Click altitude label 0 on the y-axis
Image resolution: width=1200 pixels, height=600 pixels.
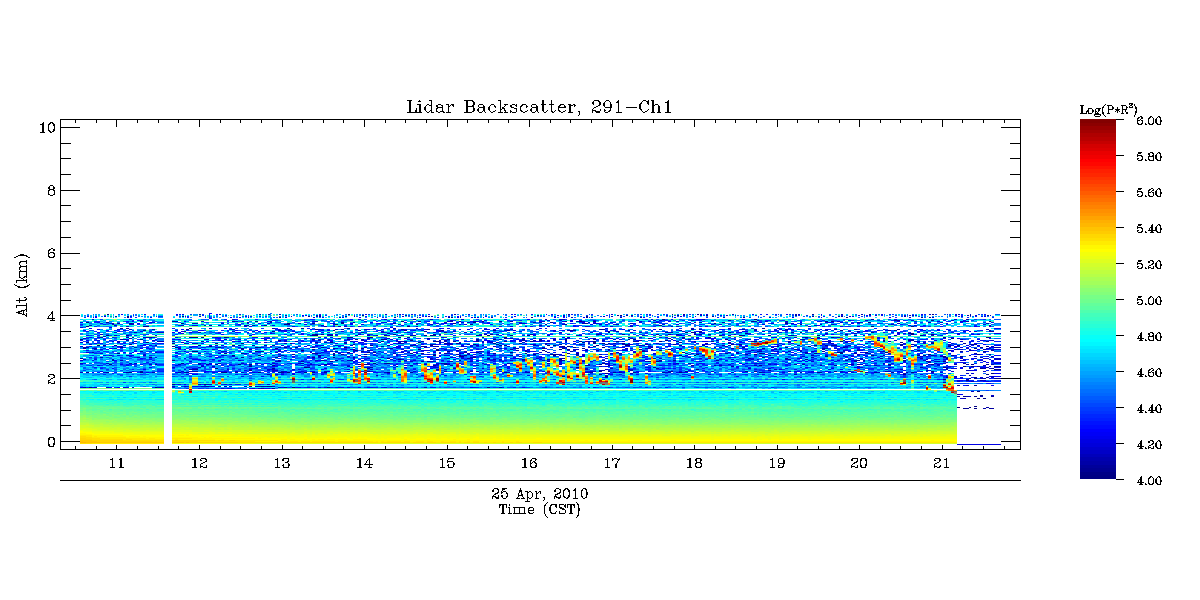(49, 441)
